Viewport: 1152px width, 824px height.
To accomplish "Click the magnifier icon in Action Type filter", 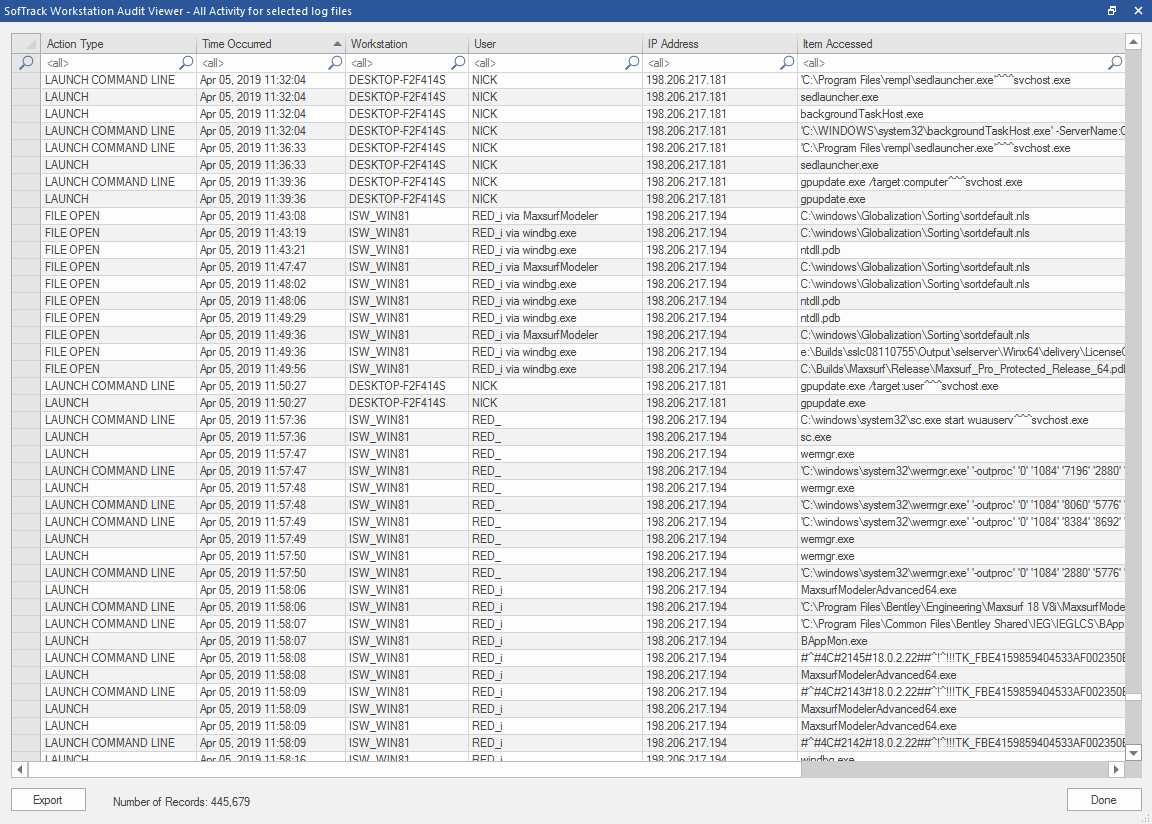I will 186,62.
